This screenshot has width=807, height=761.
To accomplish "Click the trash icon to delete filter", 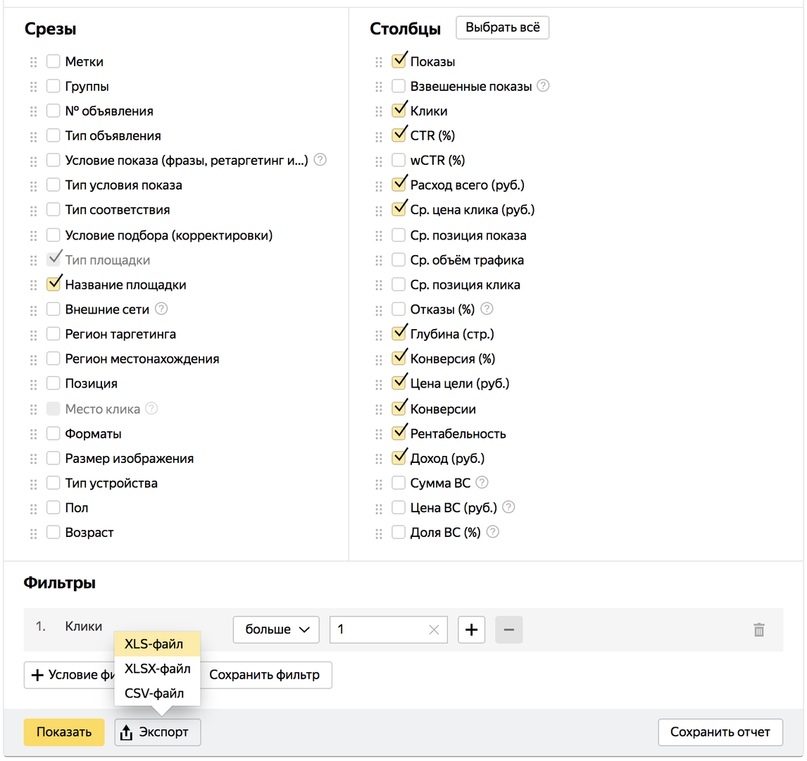I will pos(758,630).
